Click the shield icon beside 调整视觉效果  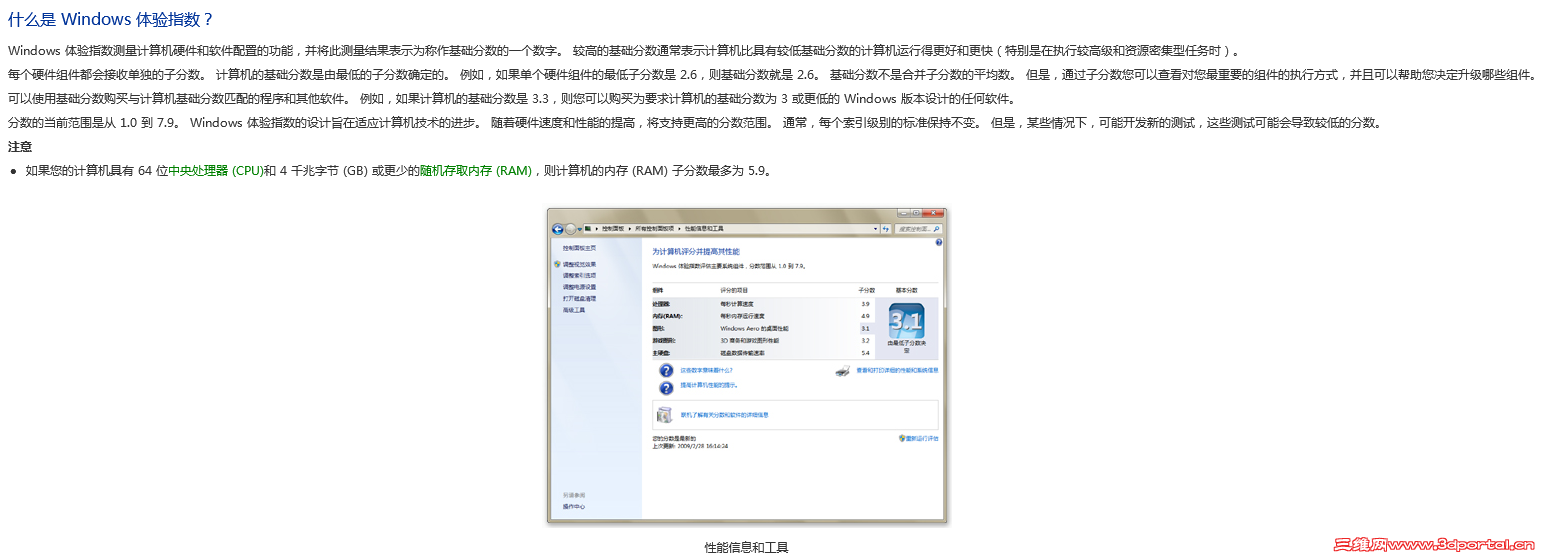click(556, 264)
